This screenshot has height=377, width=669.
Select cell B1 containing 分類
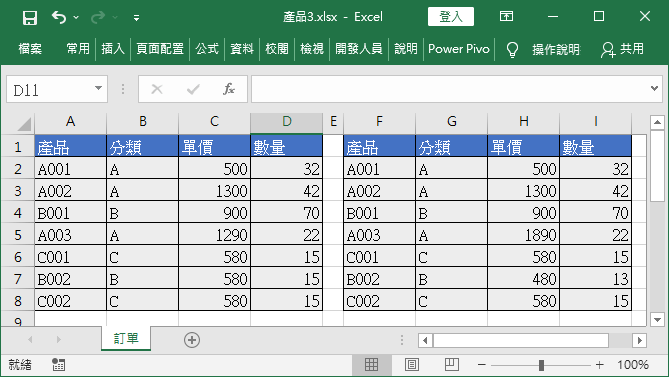143,146
